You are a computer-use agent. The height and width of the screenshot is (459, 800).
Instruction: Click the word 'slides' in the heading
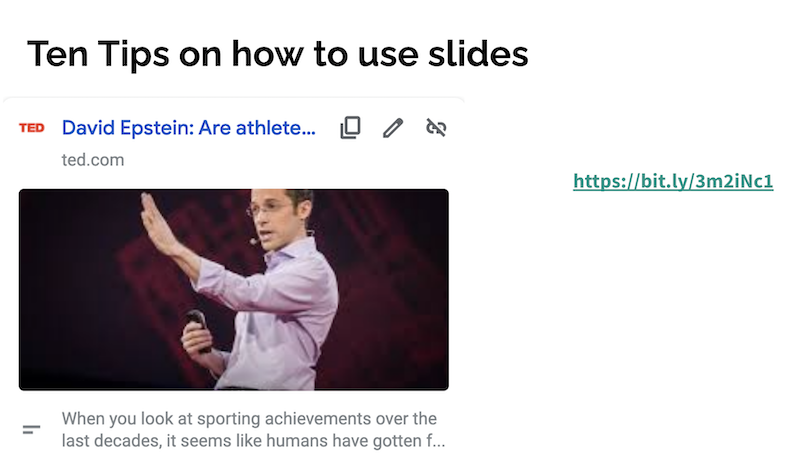click(x=478, y=54)
